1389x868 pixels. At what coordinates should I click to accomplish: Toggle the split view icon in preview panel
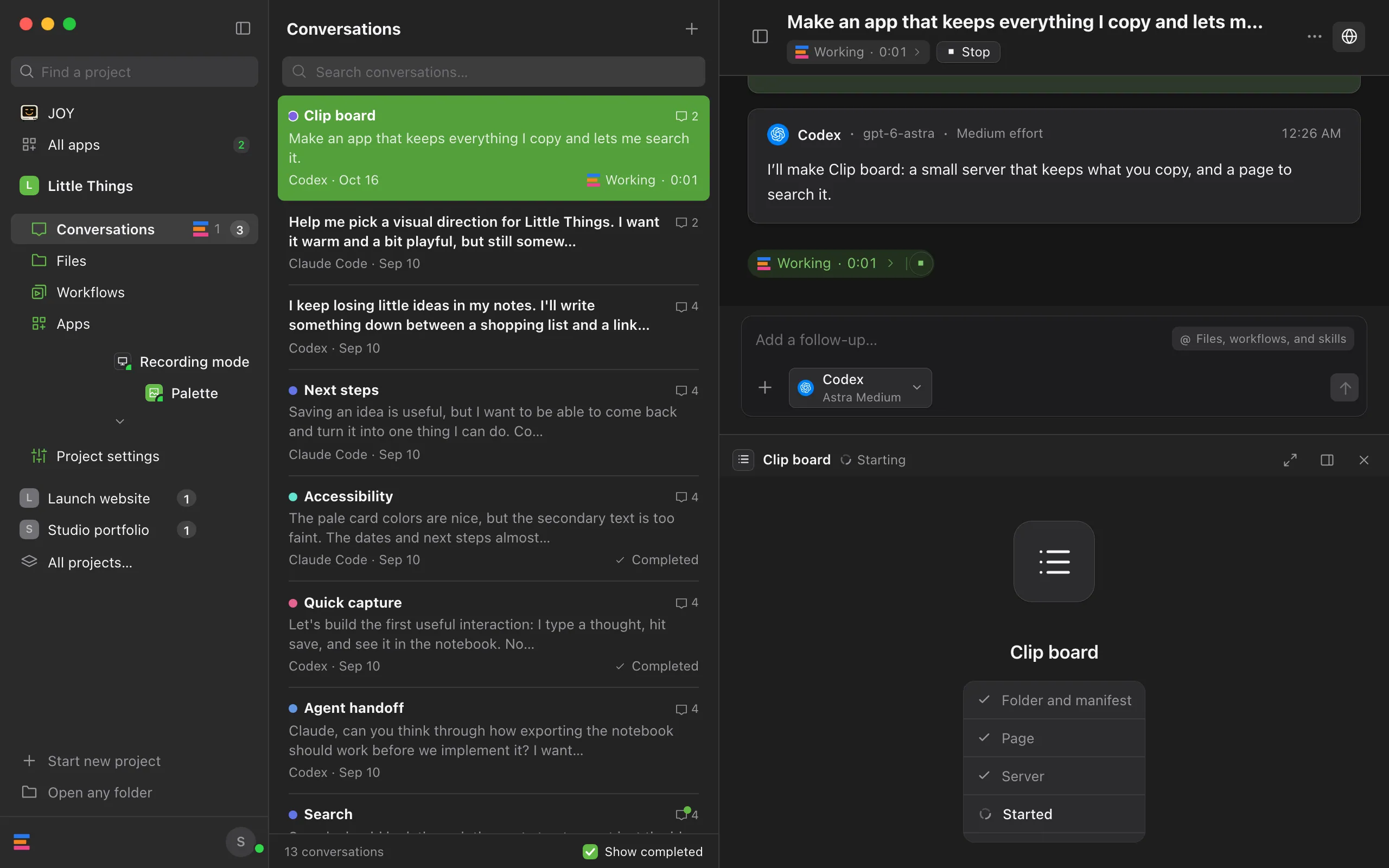pos(1327,460)
